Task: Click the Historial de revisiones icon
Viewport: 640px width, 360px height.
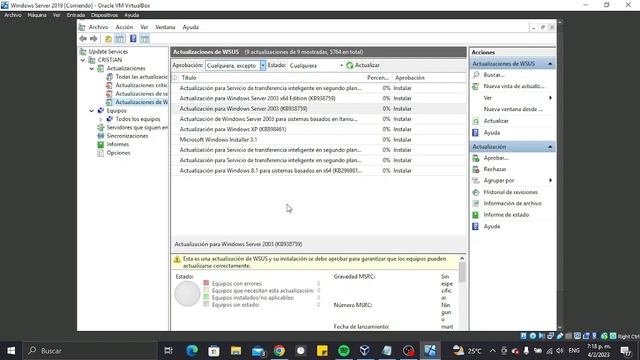Action: pyautogui.click(x=476, y=192)
